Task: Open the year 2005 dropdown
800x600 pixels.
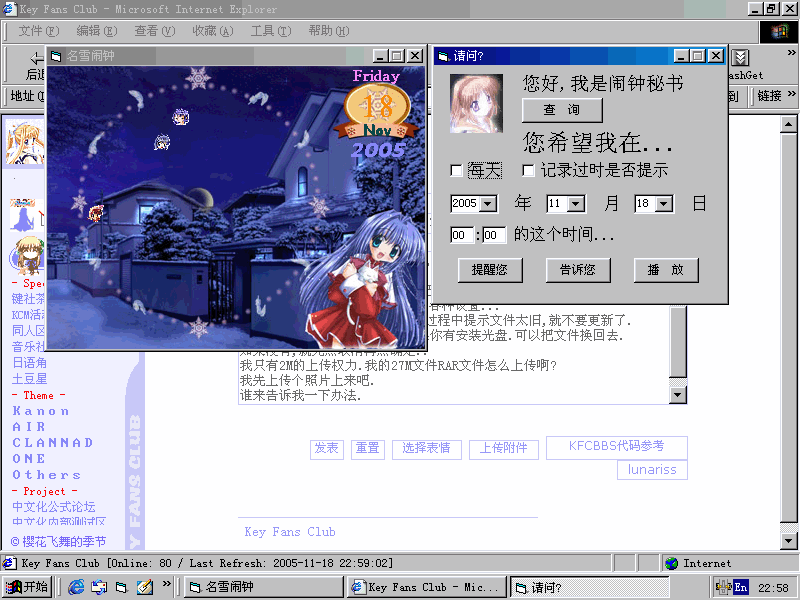Action: tap(488, 204)
